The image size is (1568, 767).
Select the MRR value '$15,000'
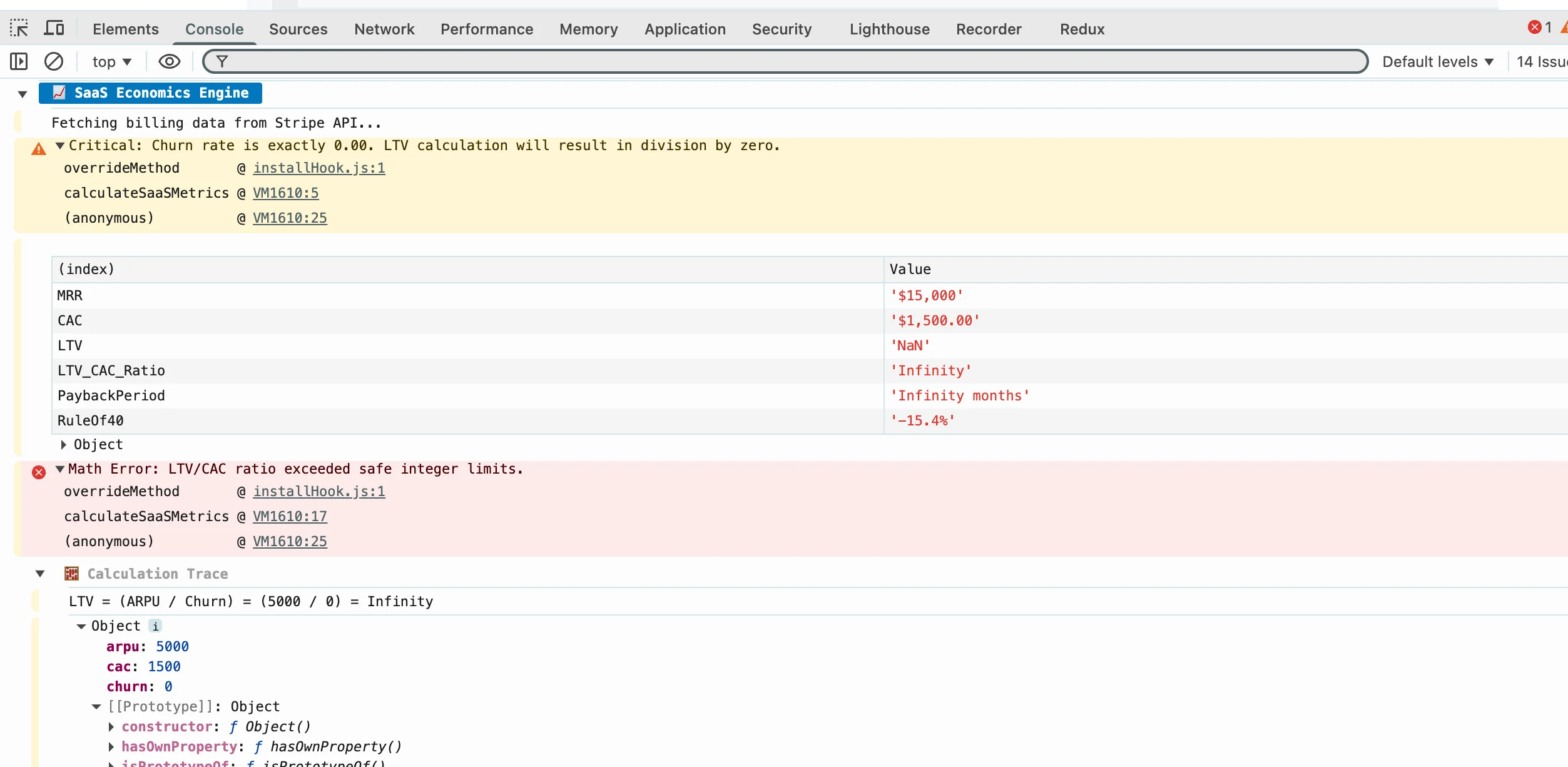(927, 296)
